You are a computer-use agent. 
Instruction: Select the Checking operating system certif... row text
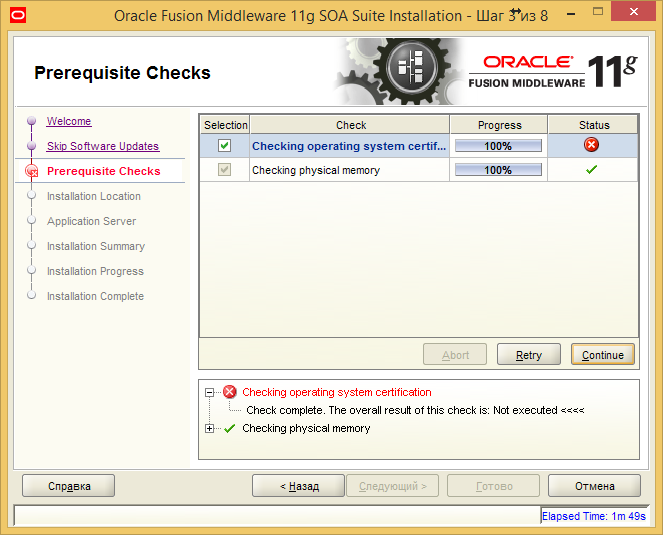coord(349,146)
